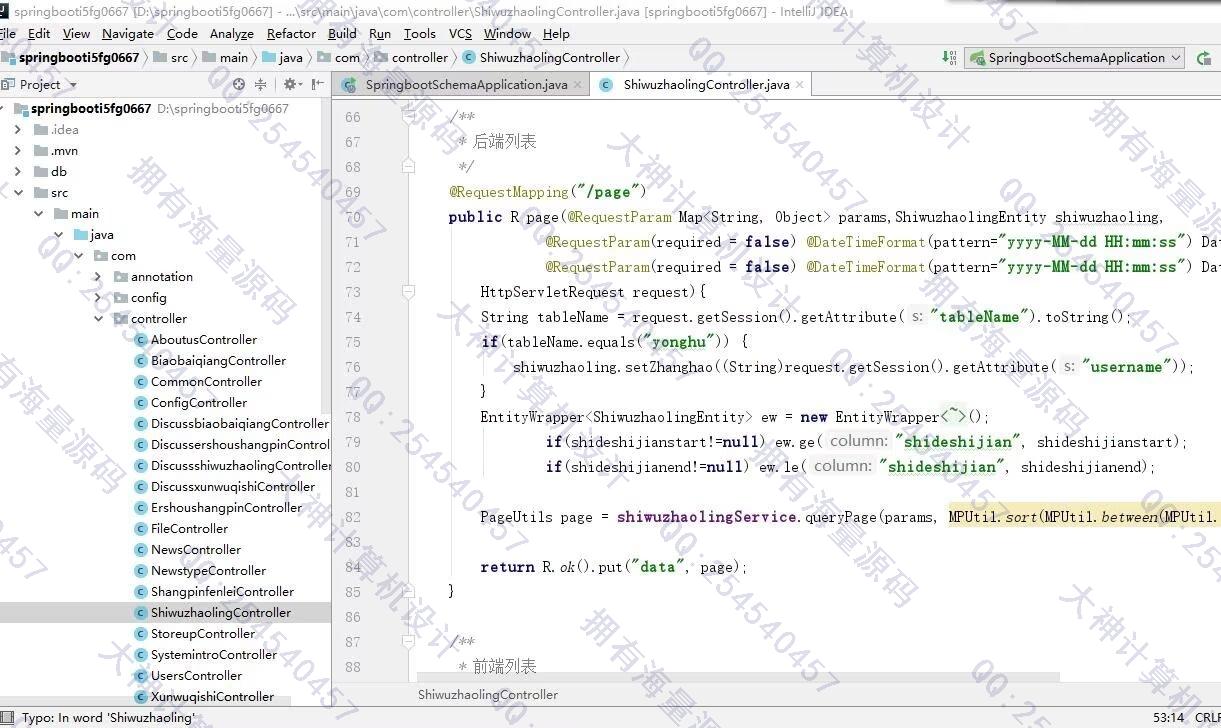Select XunwuqishiController in project tree
Screen dimensions: 1221x728
[x=212, y=697]
